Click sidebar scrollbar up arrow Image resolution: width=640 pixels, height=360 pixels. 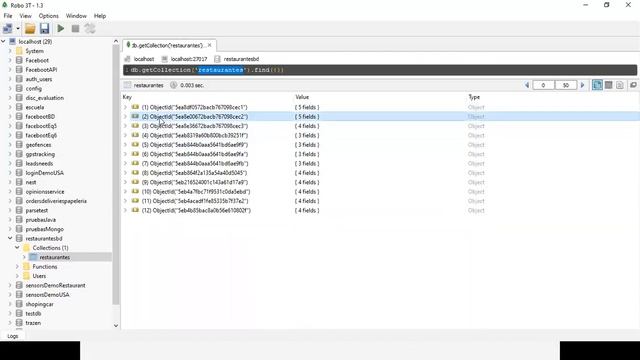[116, 42]
